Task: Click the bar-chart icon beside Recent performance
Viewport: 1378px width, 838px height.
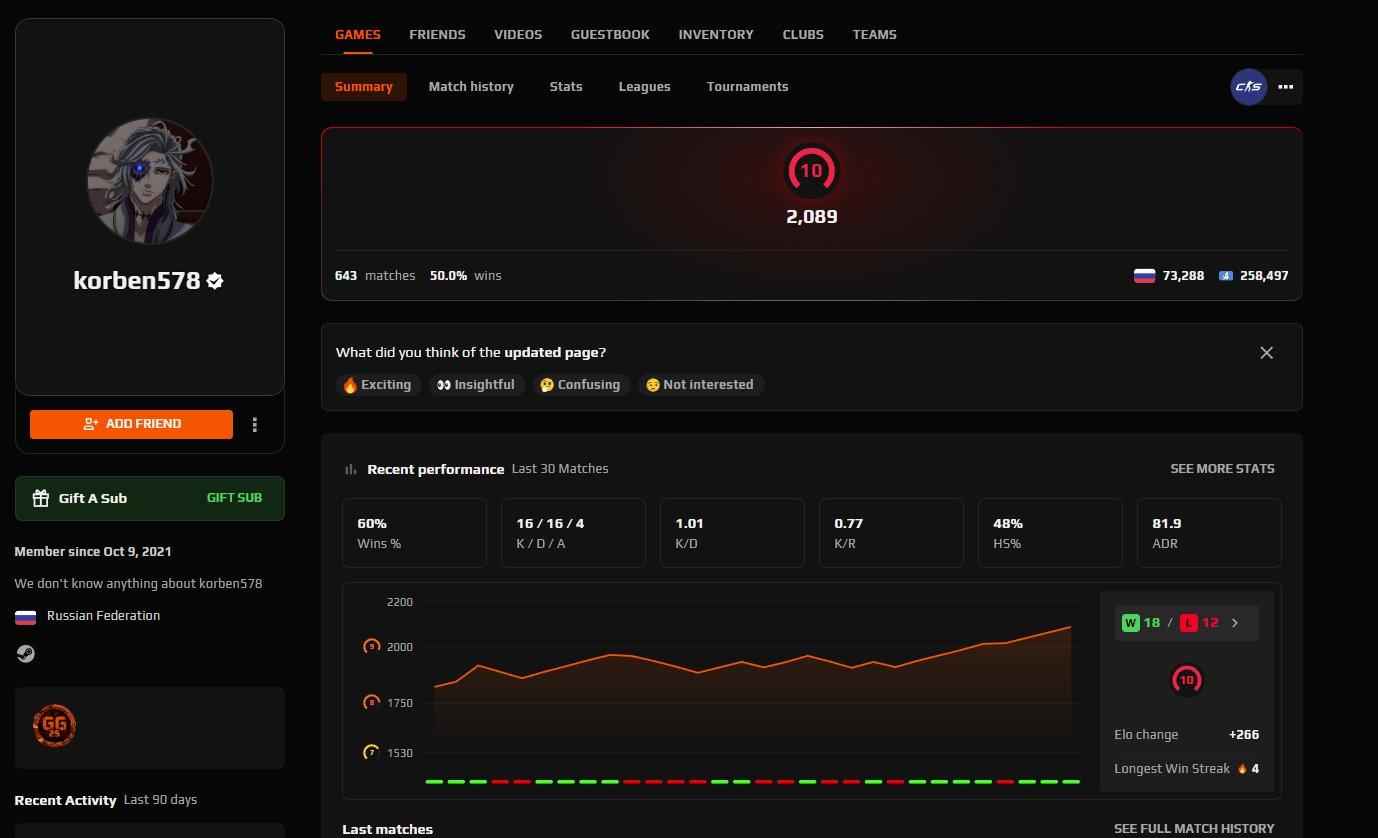Action: point(349,468)
